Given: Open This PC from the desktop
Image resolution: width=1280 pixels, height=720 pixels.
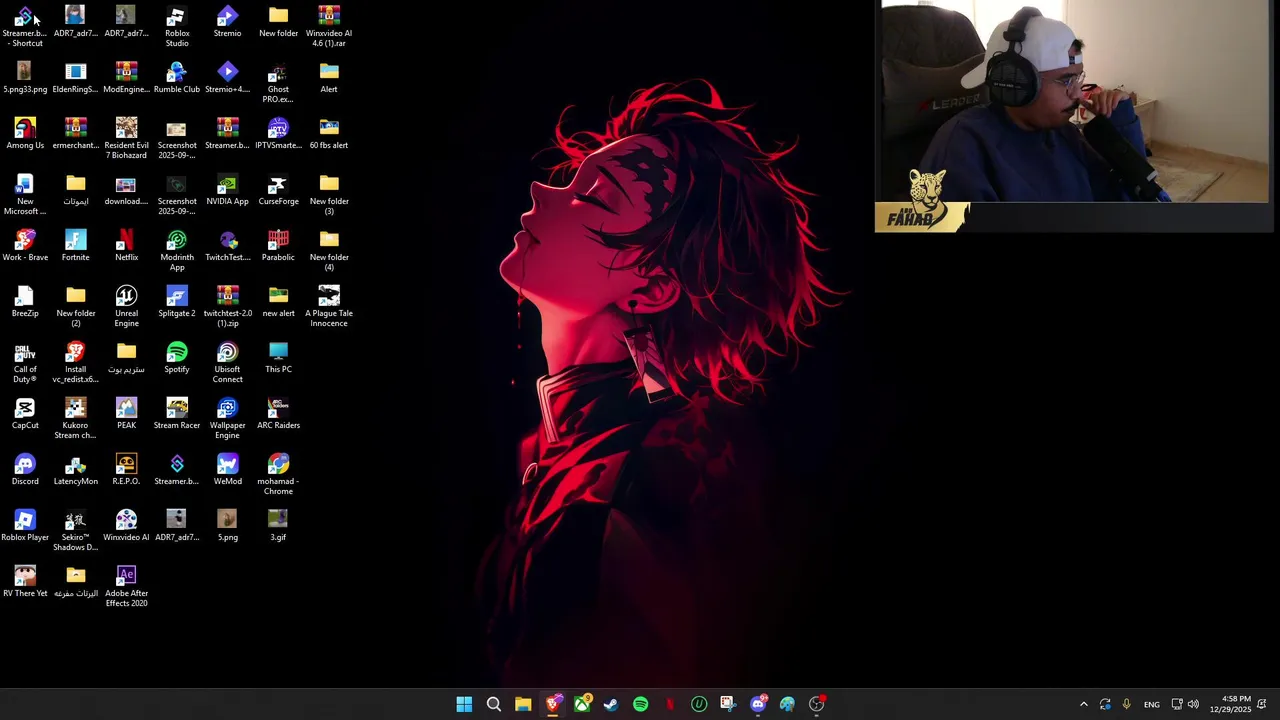Looking at the screenshot, I should pyautogui.click(x=278, y=358).
